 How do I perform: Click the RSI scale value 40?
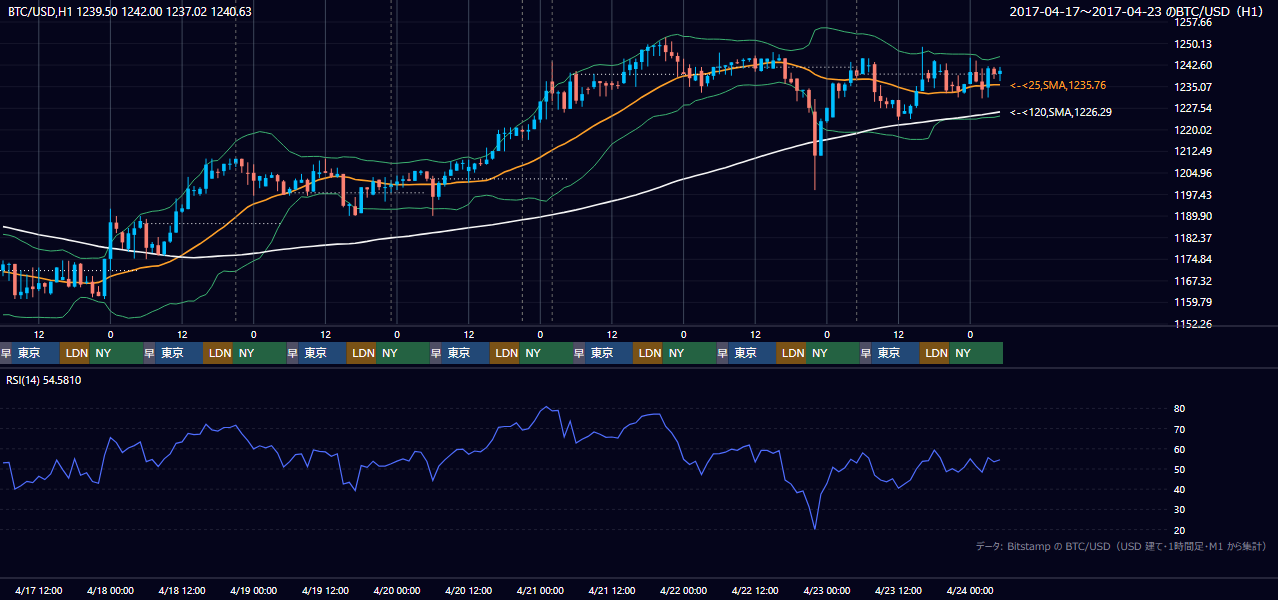click(x=1180, y=489)
